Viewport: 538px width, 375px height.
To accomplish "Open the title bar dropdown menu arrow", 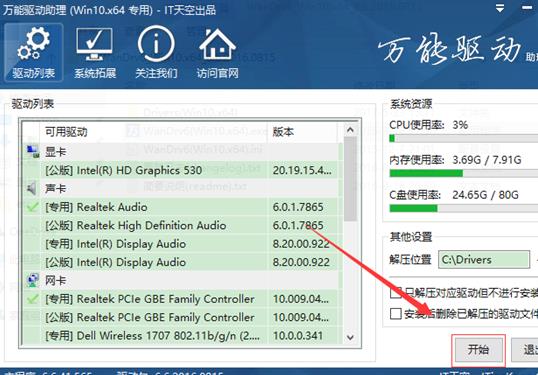I will (x=500, y=9).
